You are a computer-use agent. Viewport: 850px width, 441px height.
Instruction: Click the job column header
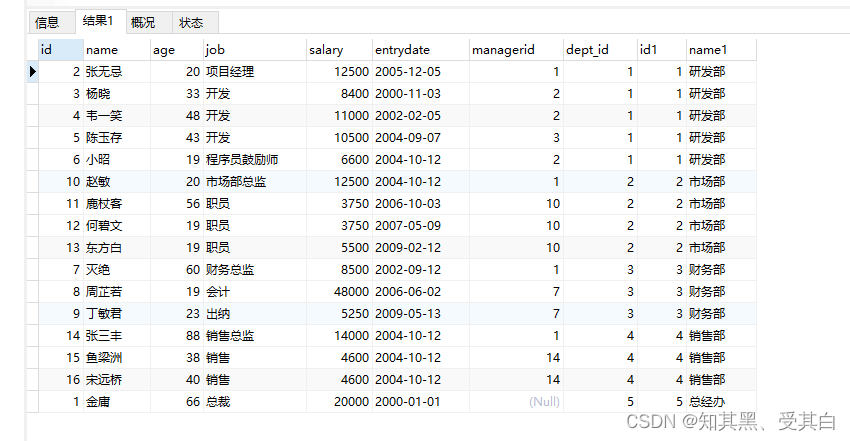pyautogui.click(x=255, y=50)
